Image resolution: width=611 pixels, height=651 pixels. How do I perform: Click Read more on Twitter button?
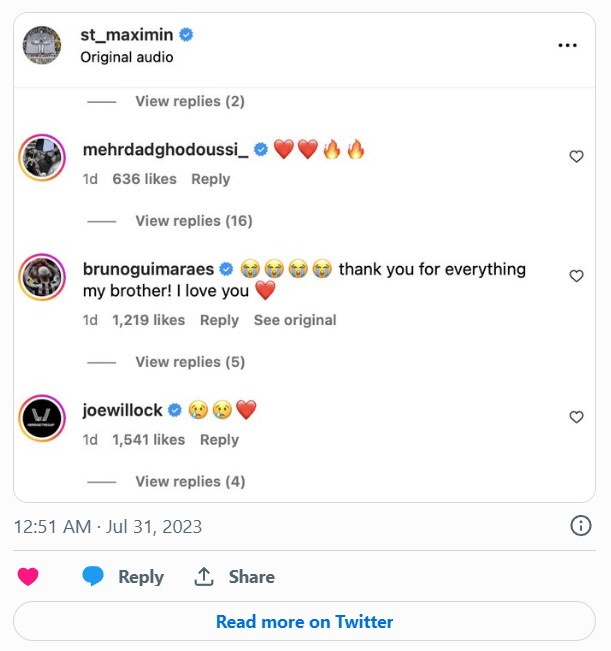point(304,622)
